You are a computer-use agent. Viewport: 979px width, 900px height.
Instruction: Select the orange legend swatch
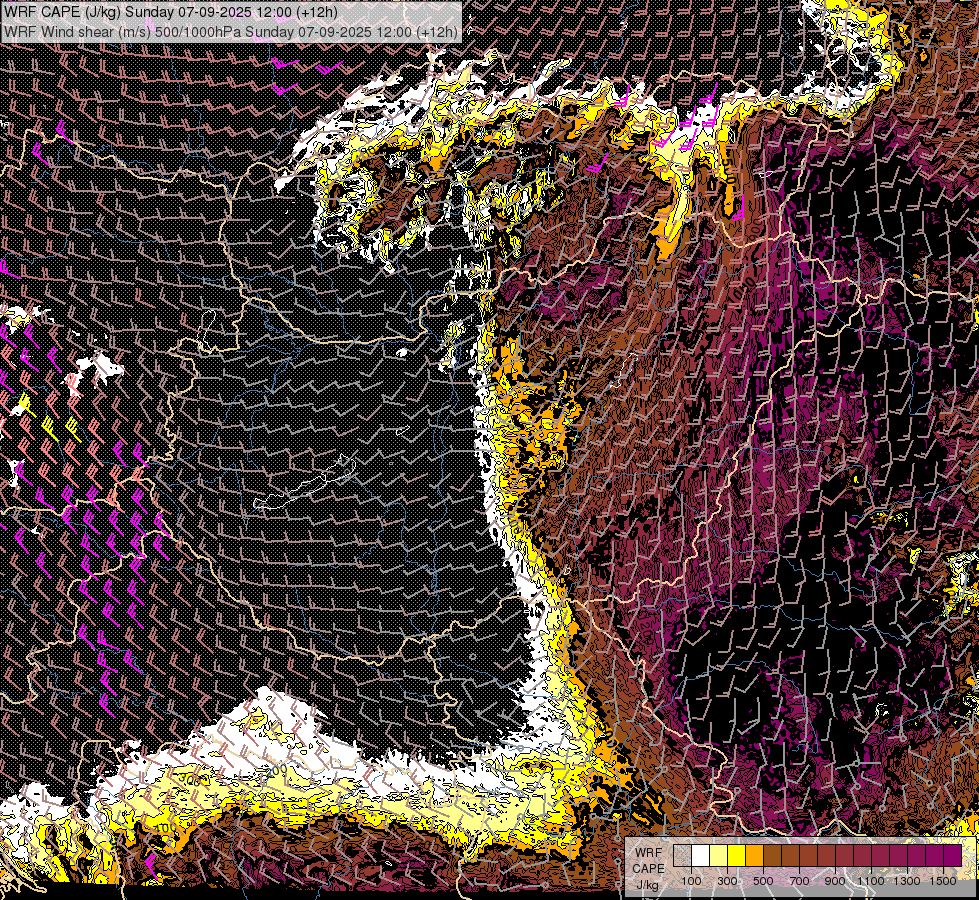(754, 855)
